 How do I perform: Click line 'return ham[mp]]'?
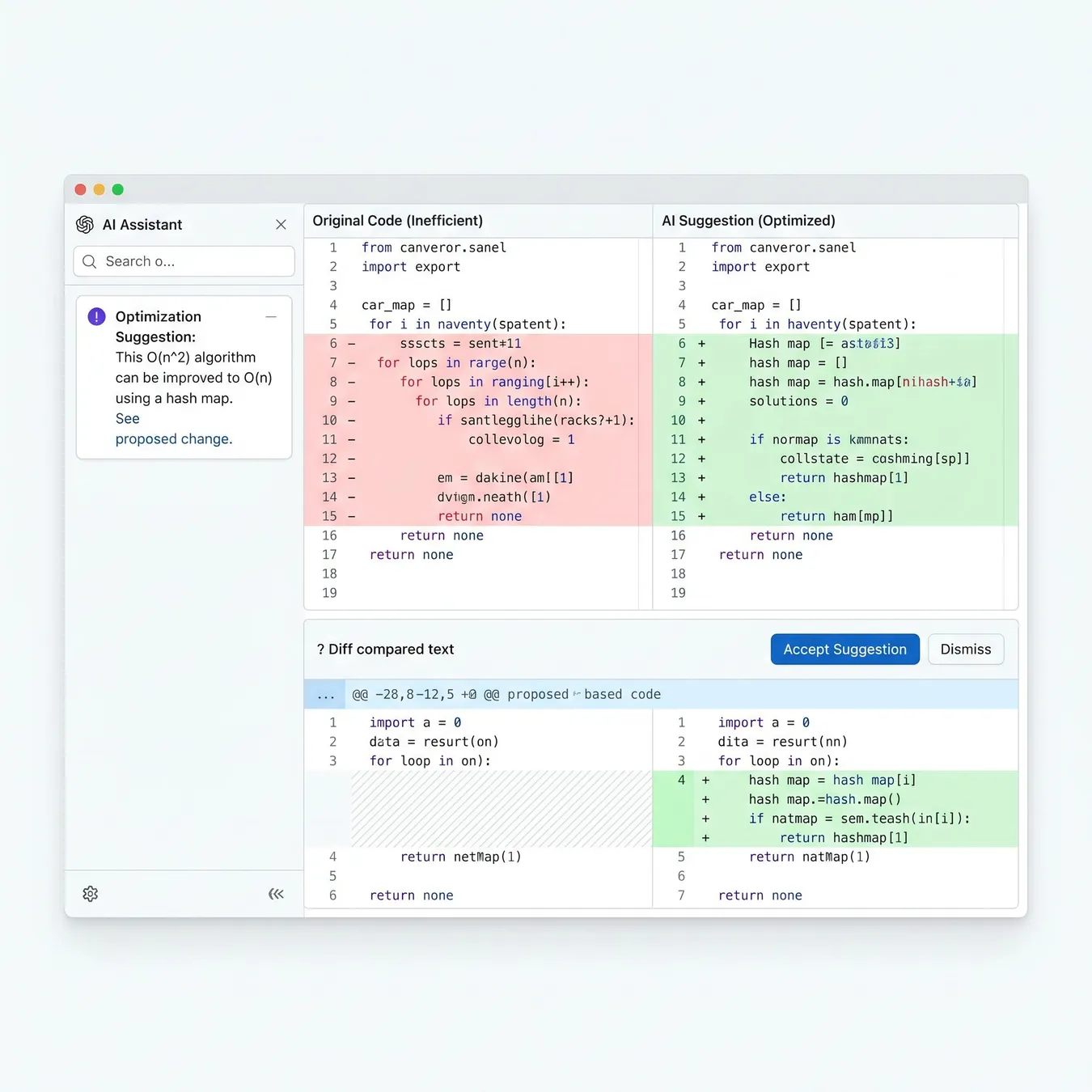836,516
